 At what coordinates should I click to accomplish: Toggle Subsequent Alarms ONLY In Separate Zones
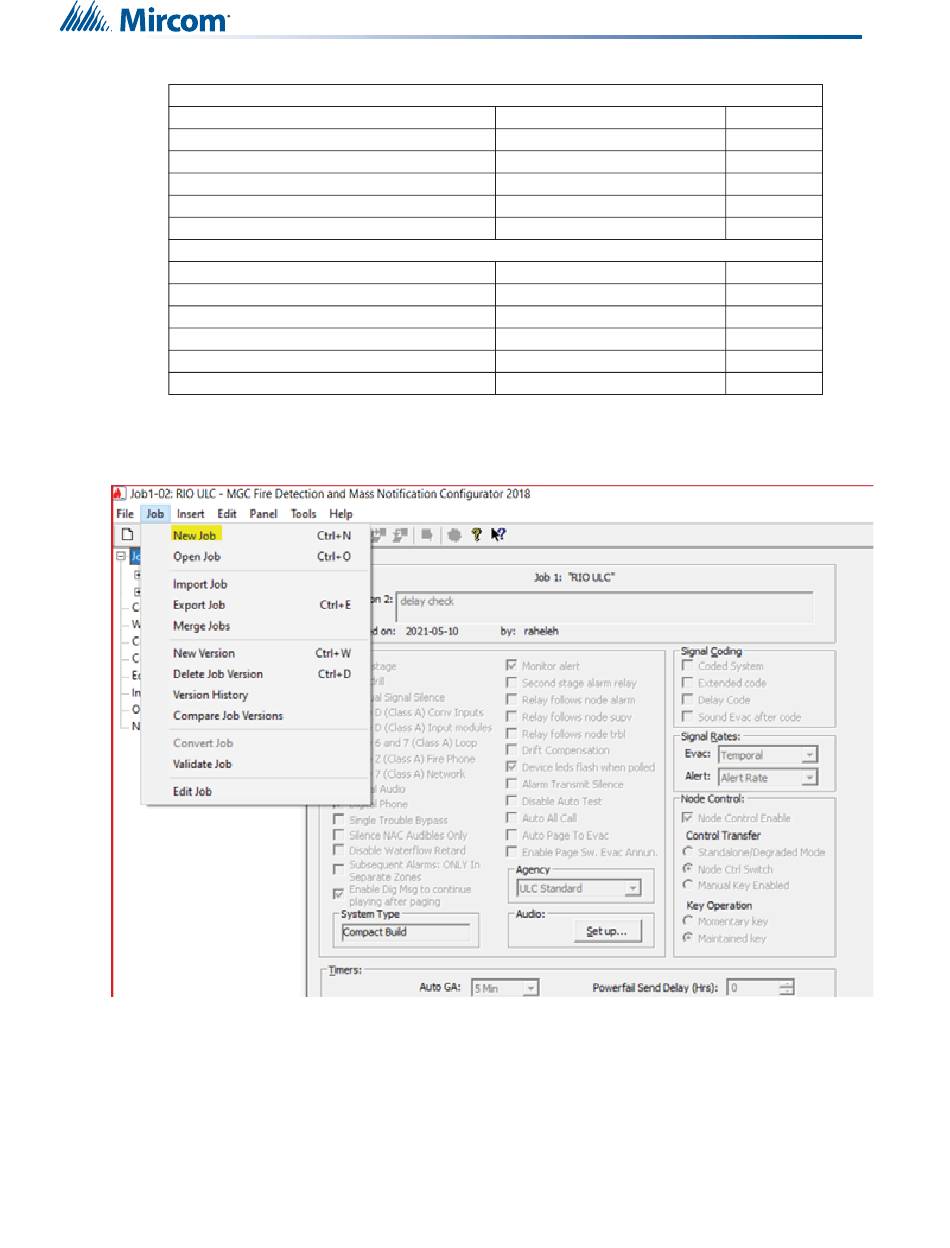tap(339, 870)
